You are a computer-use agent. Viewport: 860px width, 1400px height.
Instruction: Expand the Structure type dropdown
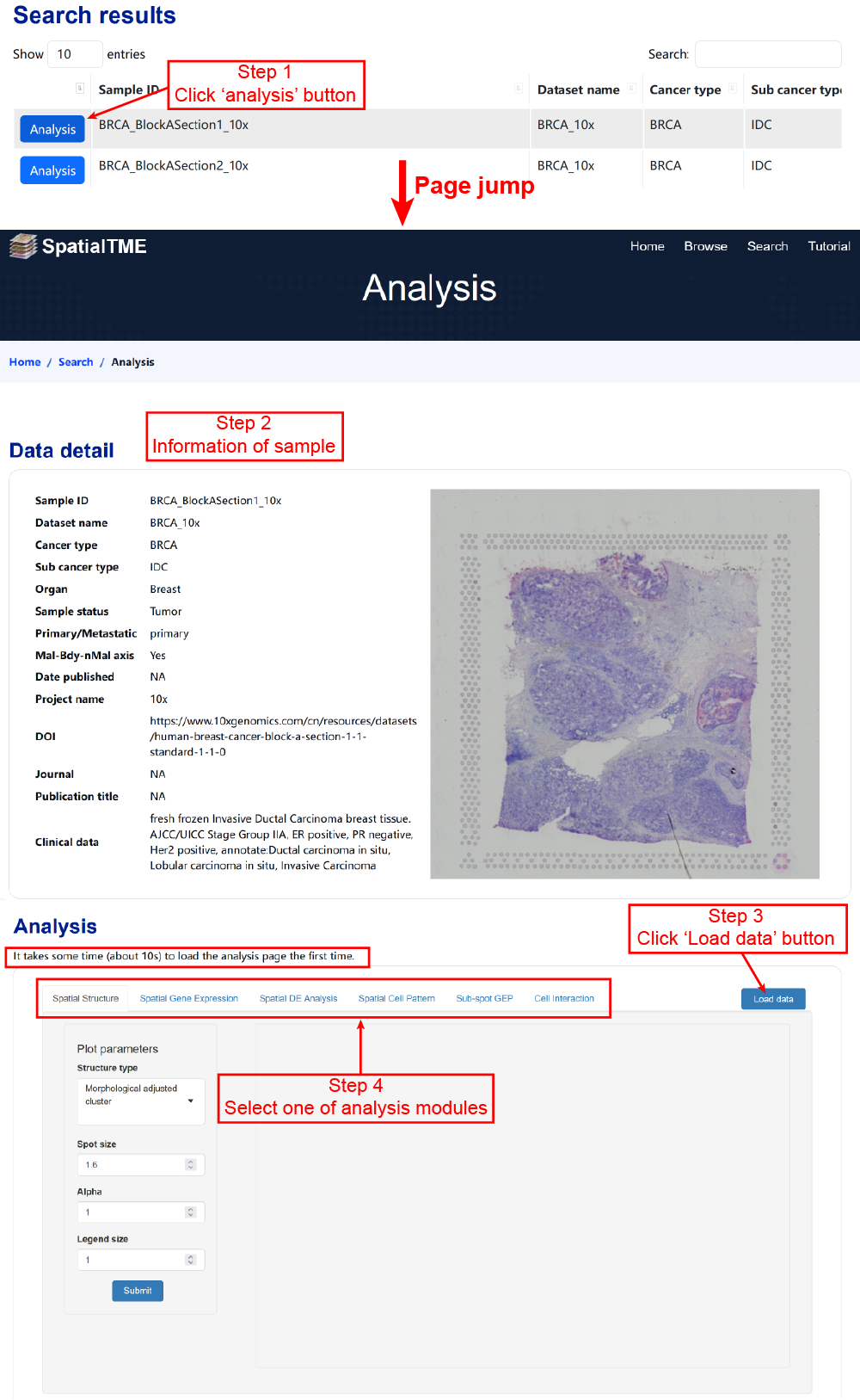pos(141,1101)
